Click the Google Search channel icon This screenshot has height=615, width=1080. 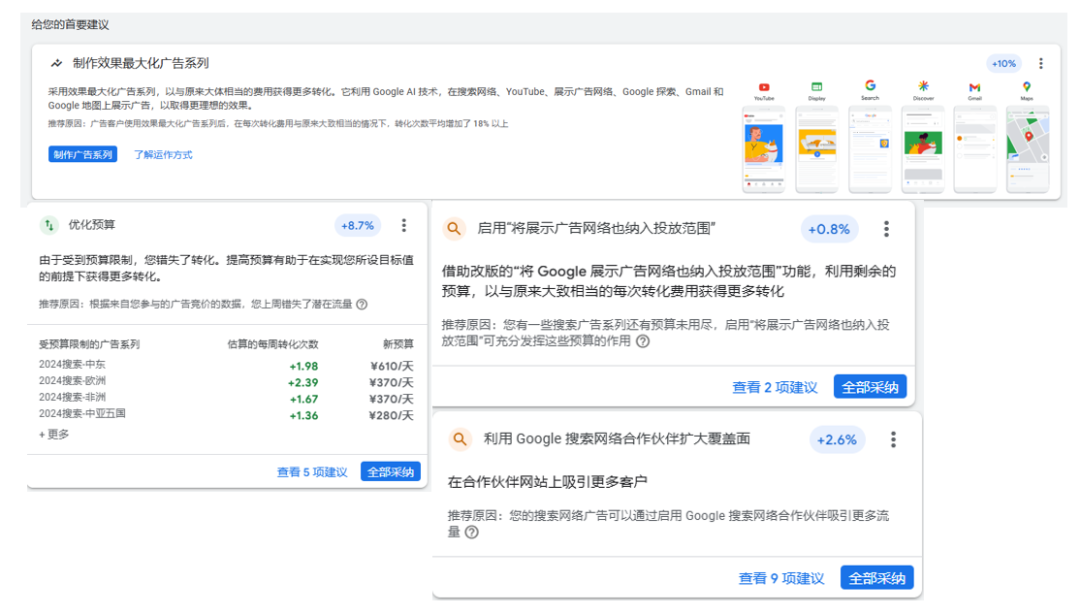coord(870,88)
